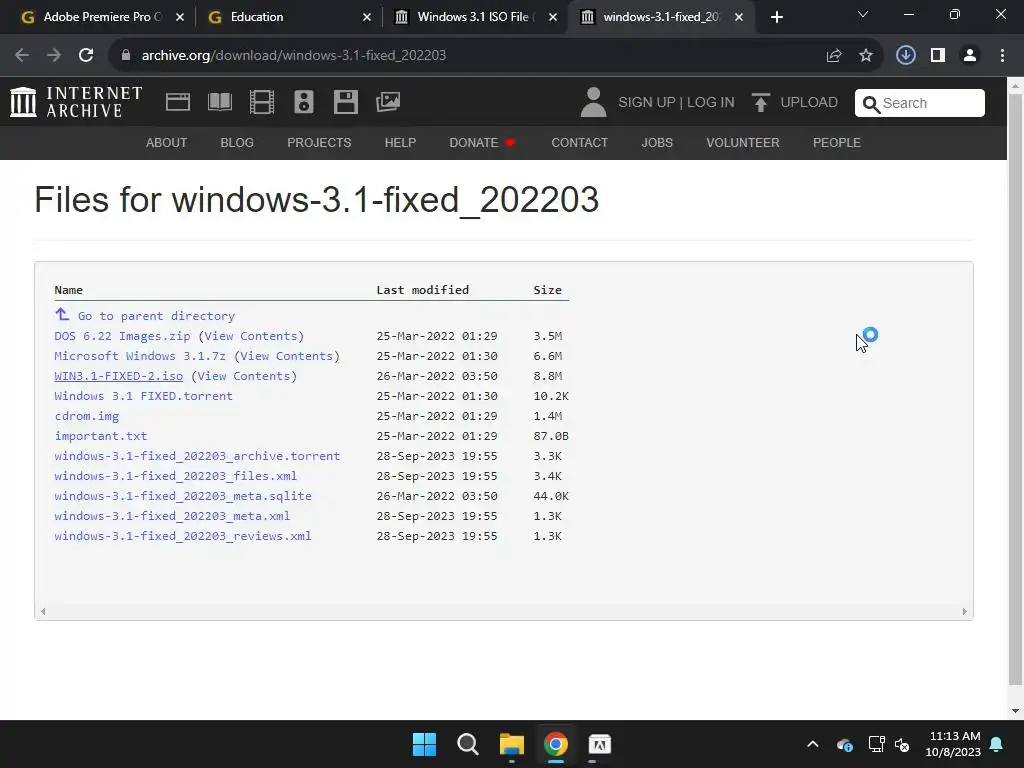View site information lock icon
Image resolution: width=1024 pixels, height=768 pixels.
(126, 56)
